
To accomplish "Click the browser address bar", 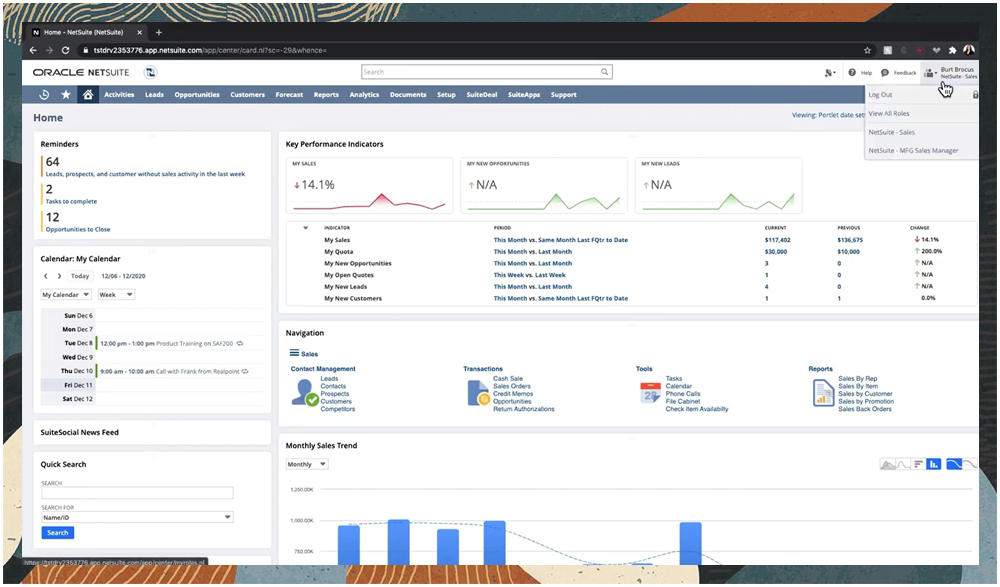I will click(472, 50).
